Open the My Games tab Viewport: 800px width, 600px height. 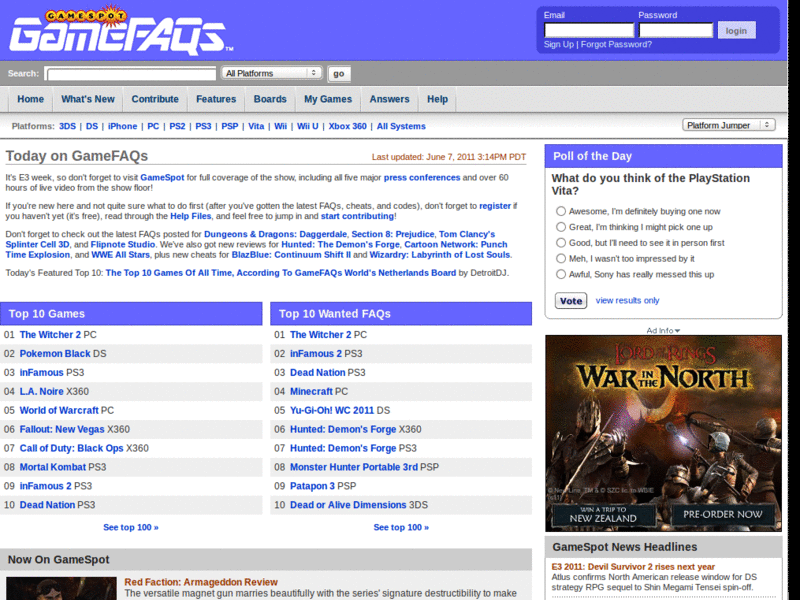click(x=328, y=99)
